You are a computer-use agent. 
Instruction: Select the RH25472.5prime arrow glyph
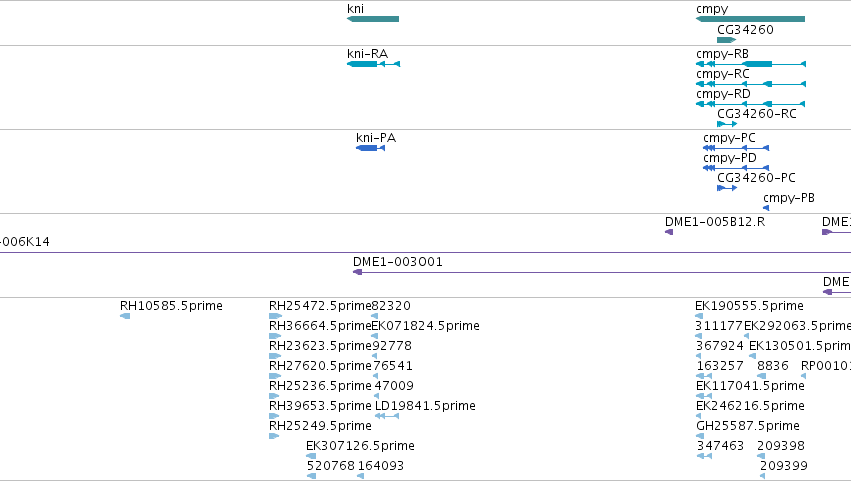(275, 316)
